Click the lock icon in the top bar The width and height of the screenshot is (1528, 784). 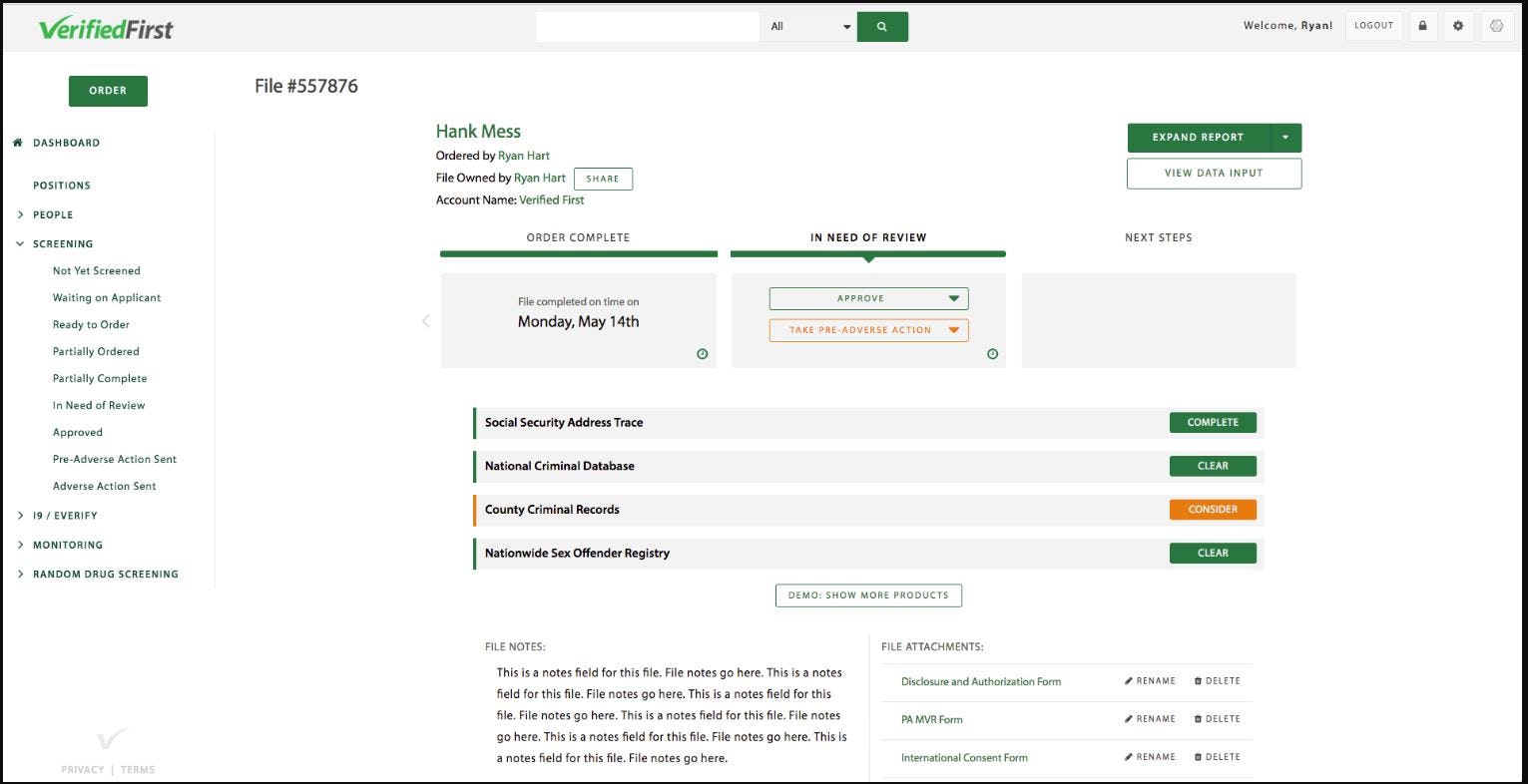coord(1422,25)
